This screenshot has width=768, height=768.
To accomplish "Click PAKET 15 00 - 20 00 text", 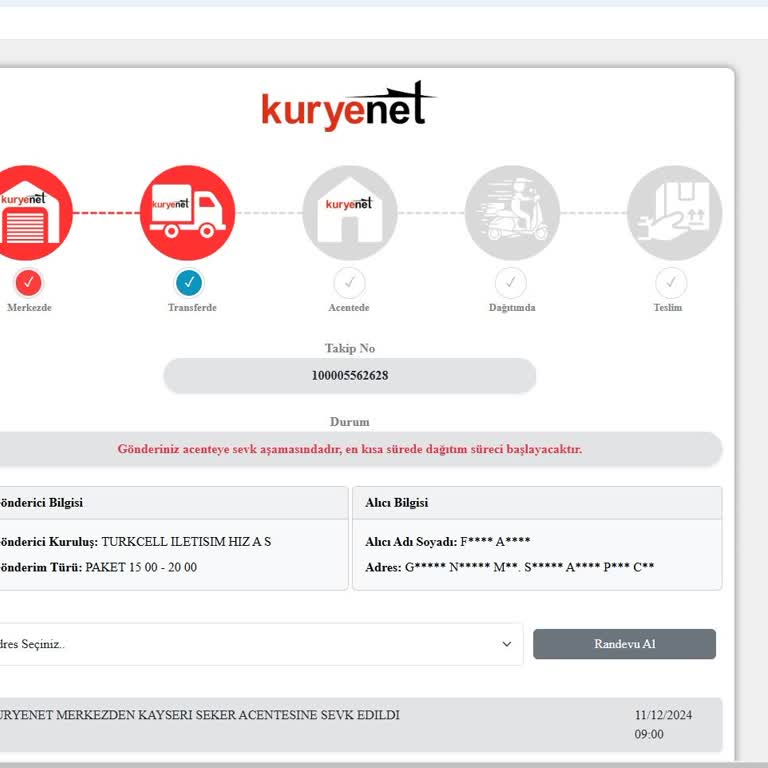I will [141, 567].
